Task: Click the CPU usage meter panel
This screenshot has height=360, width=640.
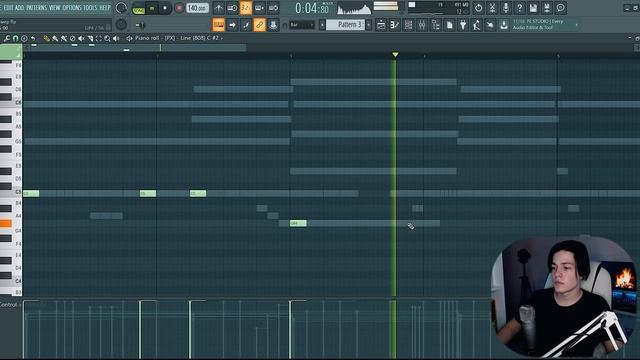Action: (x=438, y=8)
